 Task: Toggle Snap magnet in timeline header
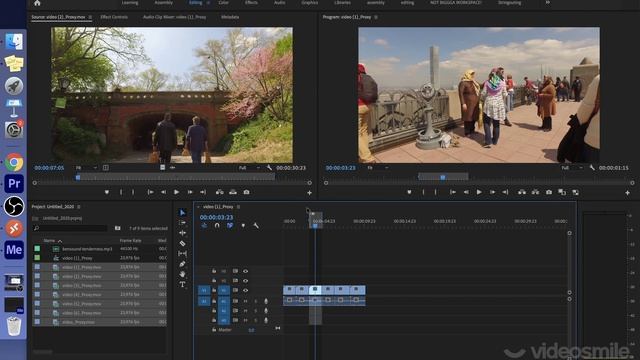217,226
